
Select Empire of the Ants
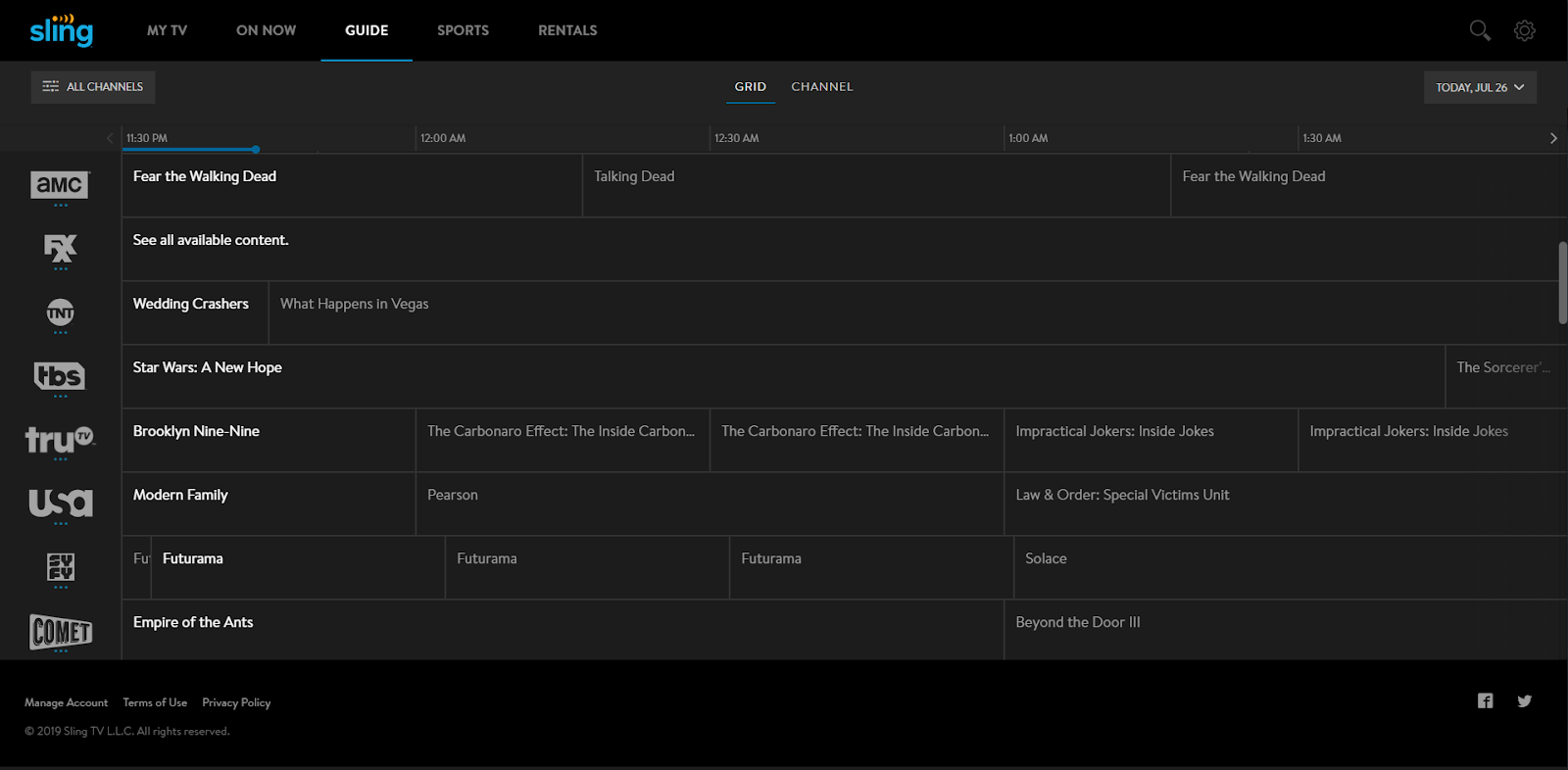click(x=563, y=629)
